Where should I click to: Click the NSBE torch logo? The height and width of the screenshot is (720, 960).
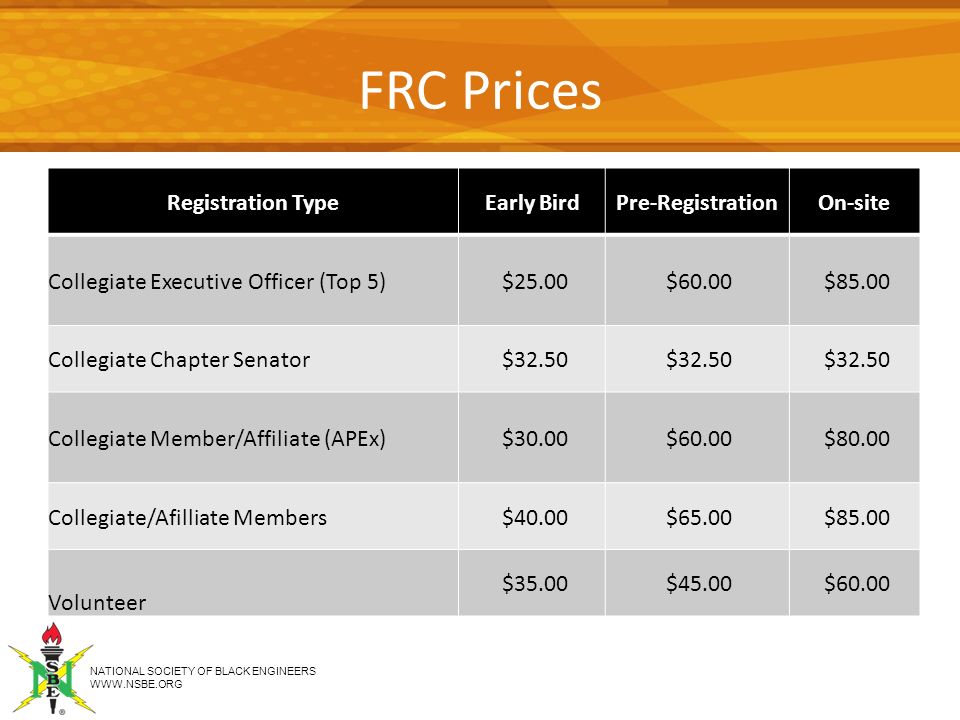(x=51, y=669)
